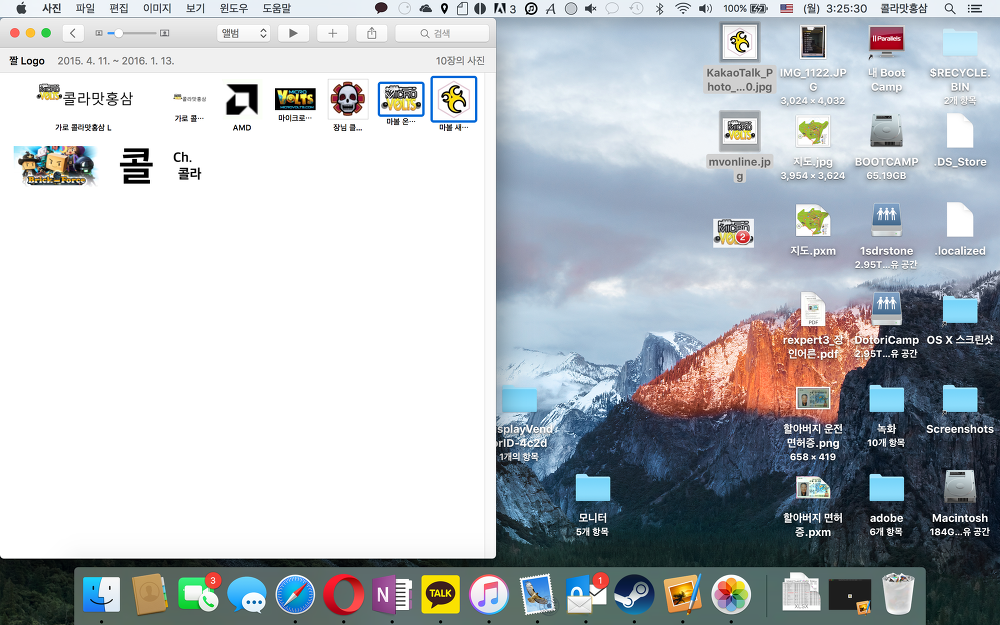Open the 이미지 menu

tap(157, 8)
